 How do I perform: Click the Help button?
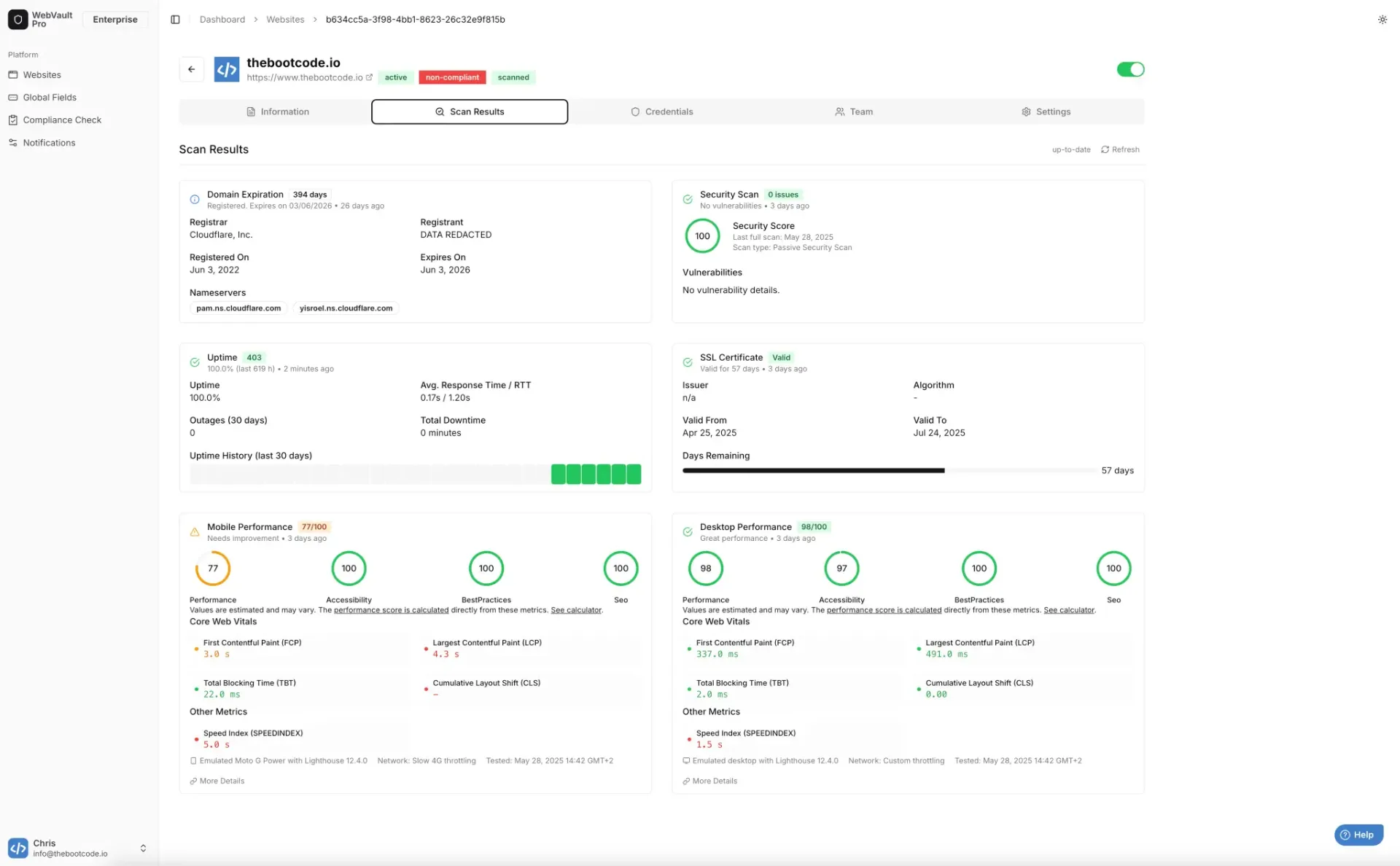pyautogui.click(x=1358, y=835)
